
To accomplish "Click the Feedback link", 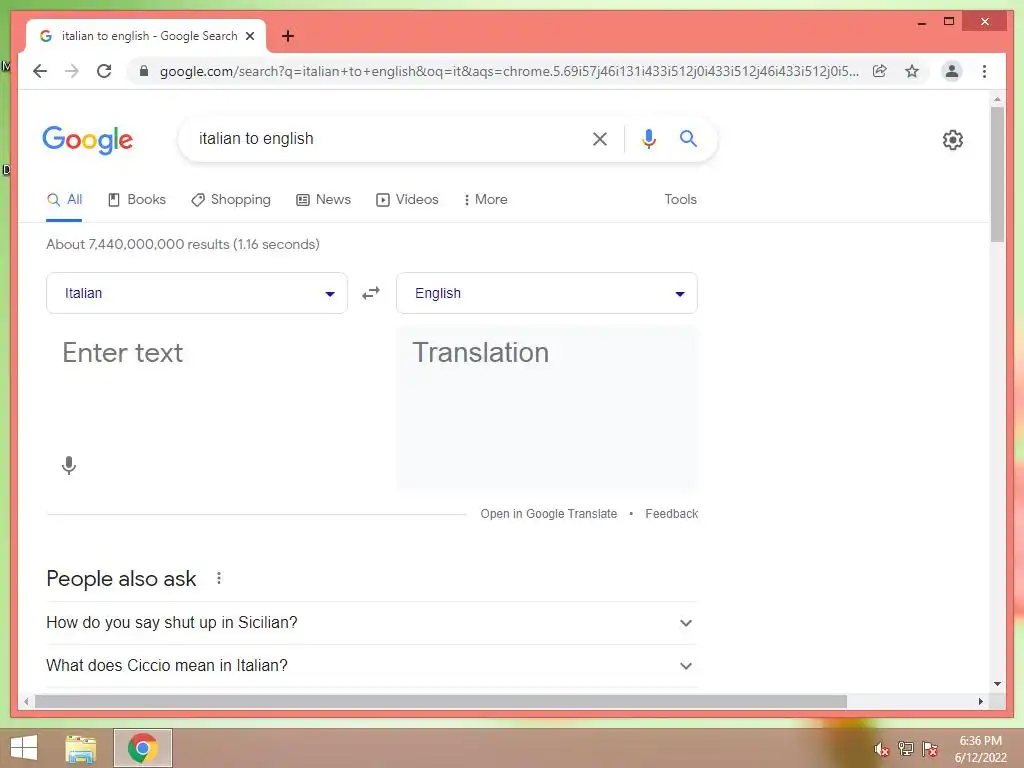I will [x=671, y=514].
